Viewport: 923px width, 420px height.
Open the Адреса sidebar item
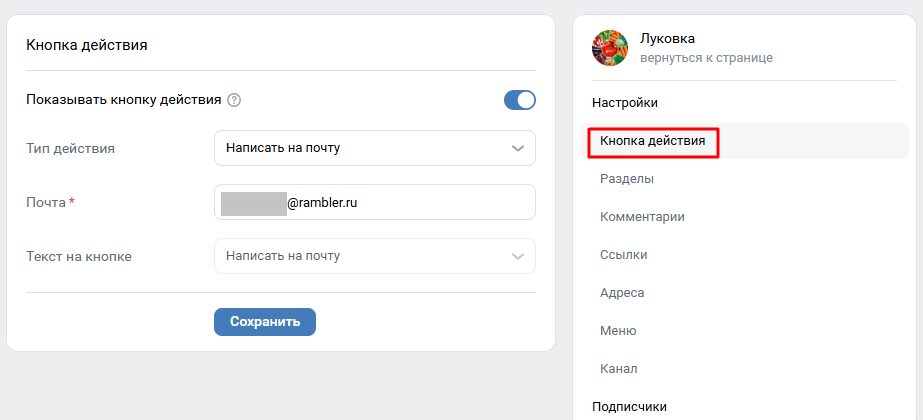(x=622, y=293)
